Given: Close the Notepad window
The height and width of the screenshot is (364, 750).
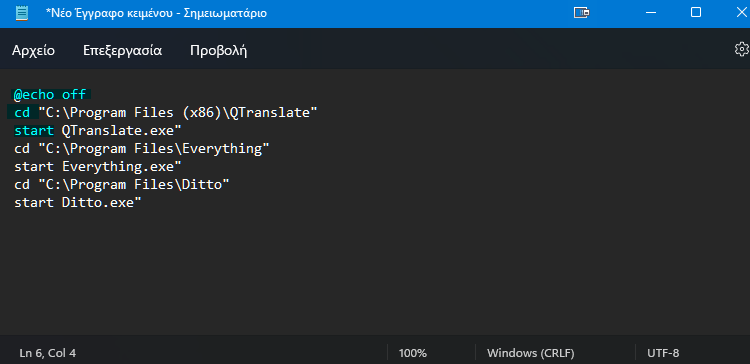Looking at the screenshot, I should (741, 13).
